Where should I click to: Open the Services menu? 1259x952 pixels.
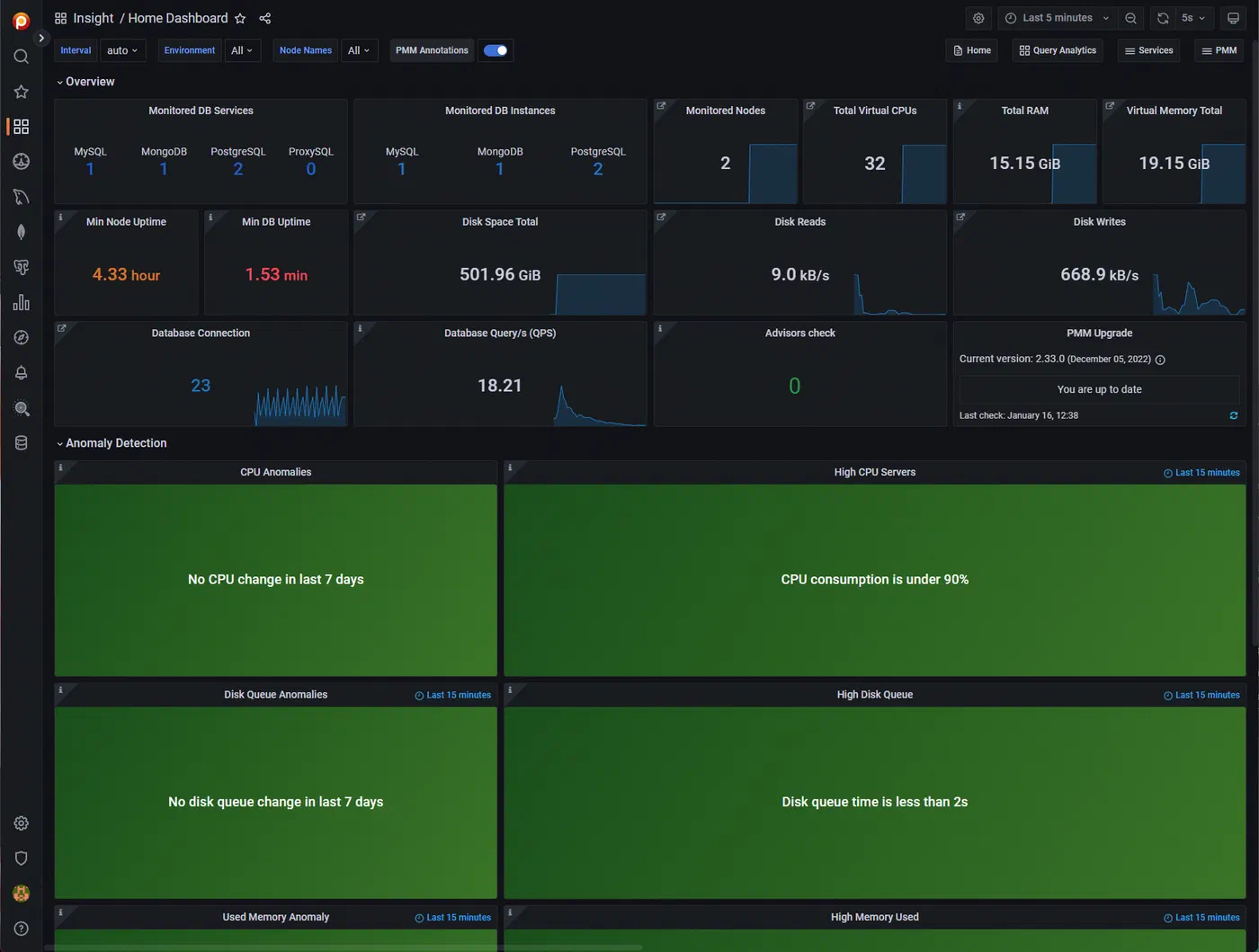[1149, 50]
